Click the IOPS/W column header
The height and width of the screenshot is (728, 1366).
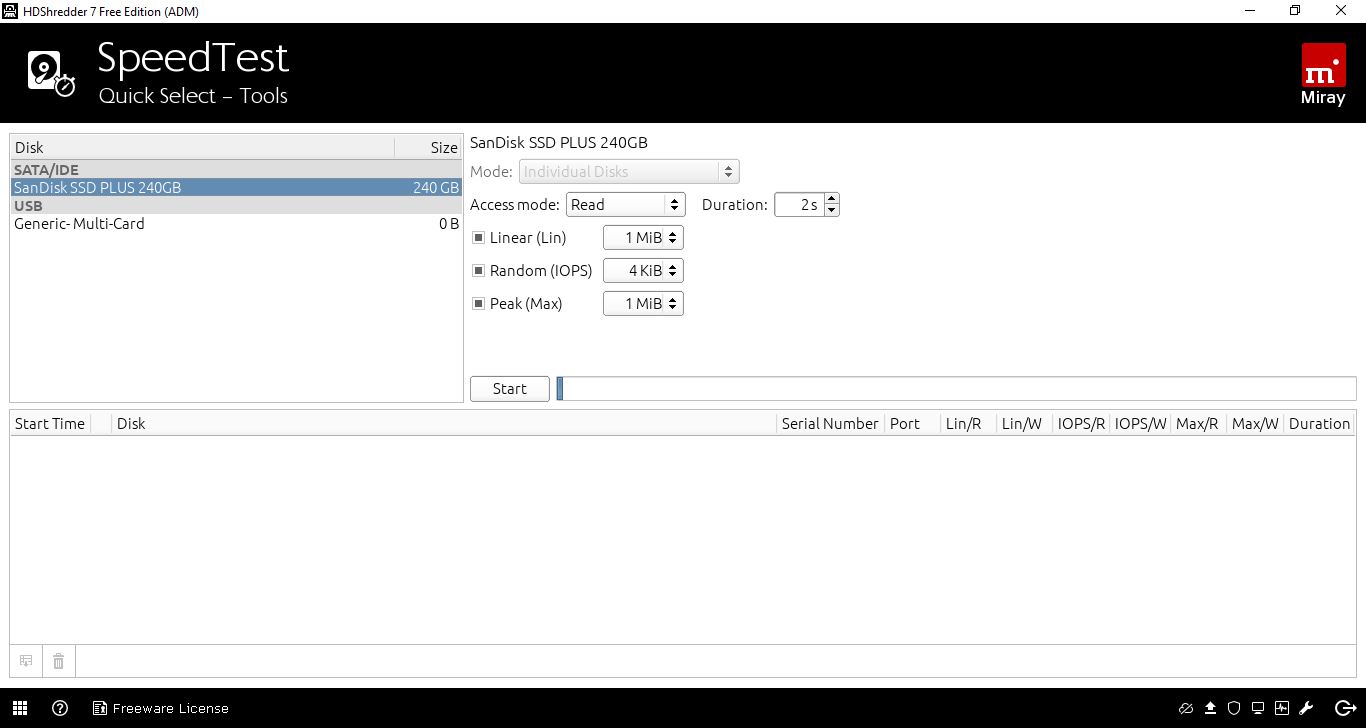1140,423
